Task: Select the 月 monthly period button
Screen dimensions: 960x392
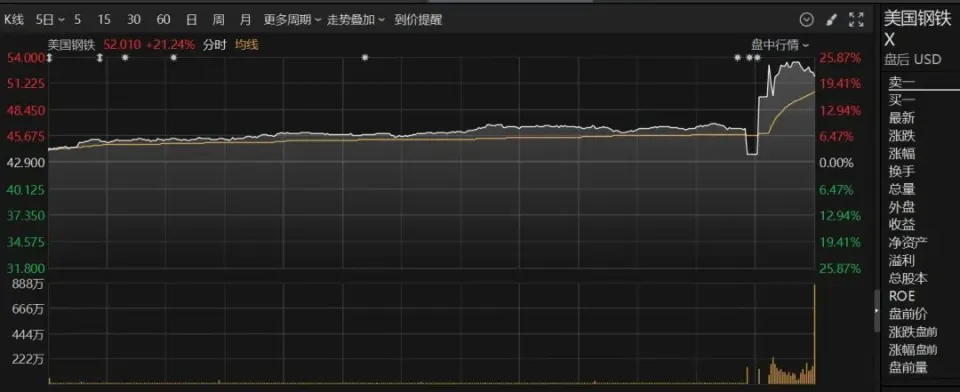Action: pyautogui.click(x=246, y=20)
